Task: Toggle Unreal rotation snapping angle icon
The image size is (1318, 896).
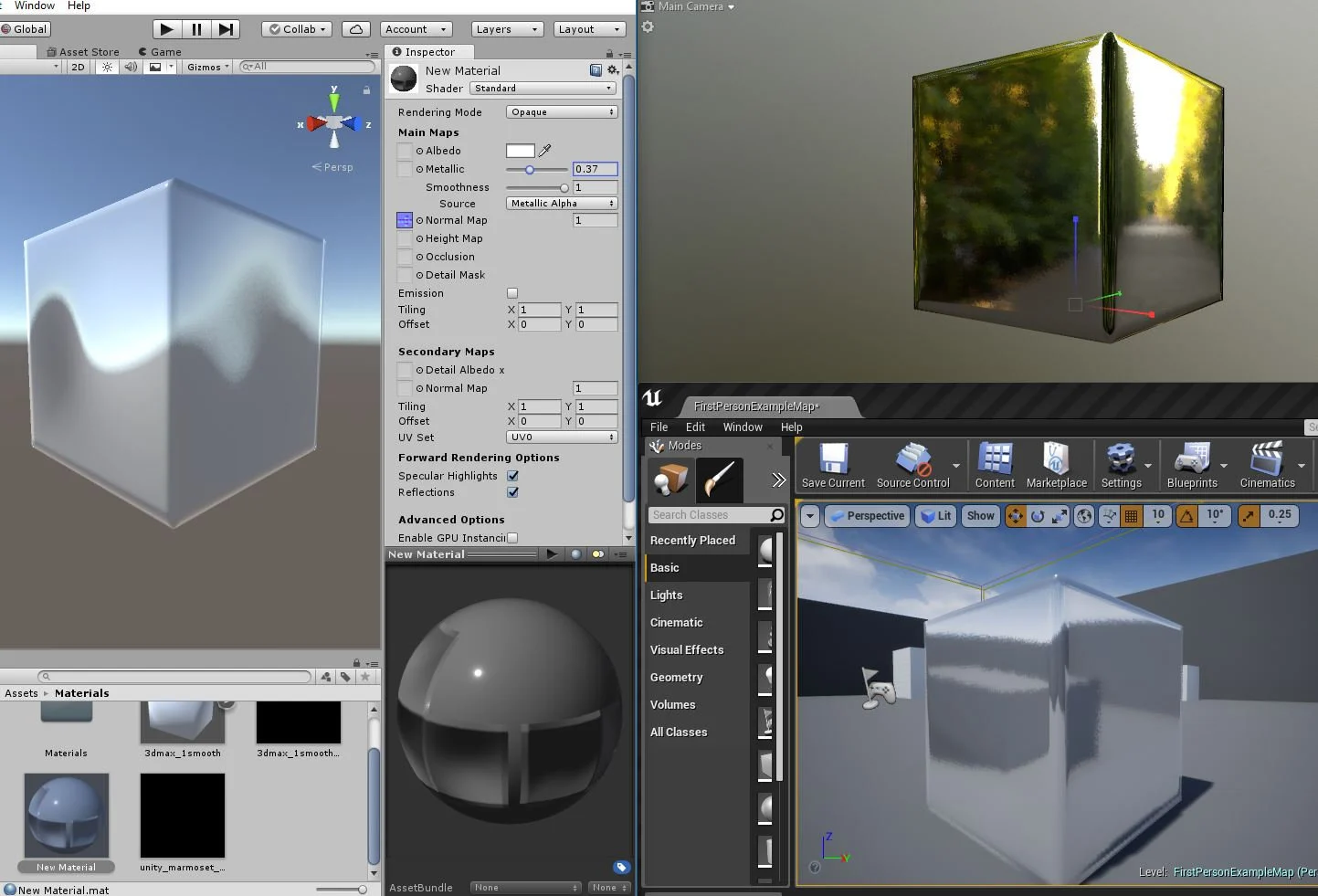Action: [1186, 516]
